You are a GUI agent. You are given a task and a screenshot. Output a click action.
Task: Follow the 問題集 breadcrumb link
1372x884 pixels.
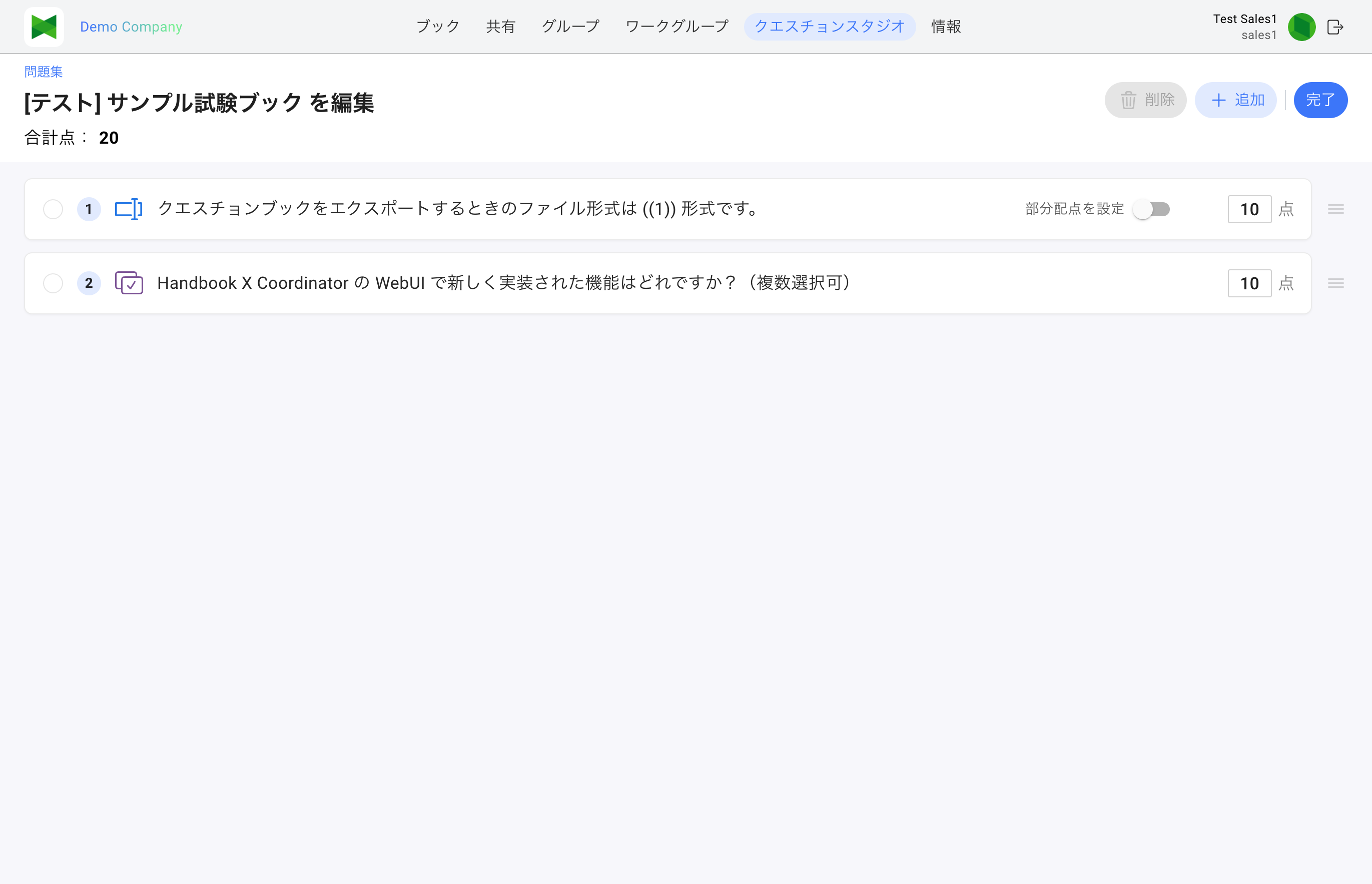[x=44, y=72]
